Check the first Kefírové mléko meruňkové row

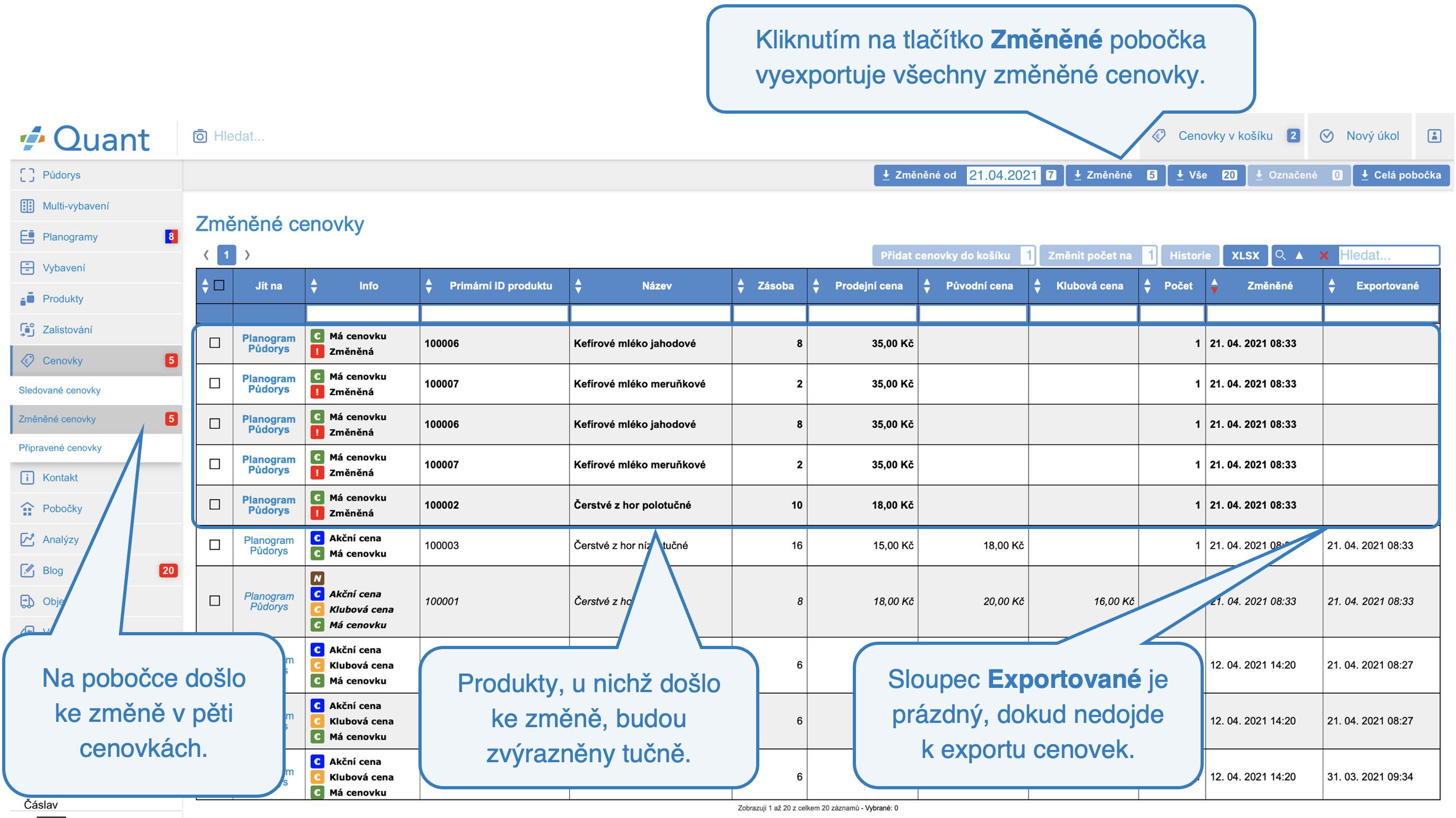click(x=215, y=384)
